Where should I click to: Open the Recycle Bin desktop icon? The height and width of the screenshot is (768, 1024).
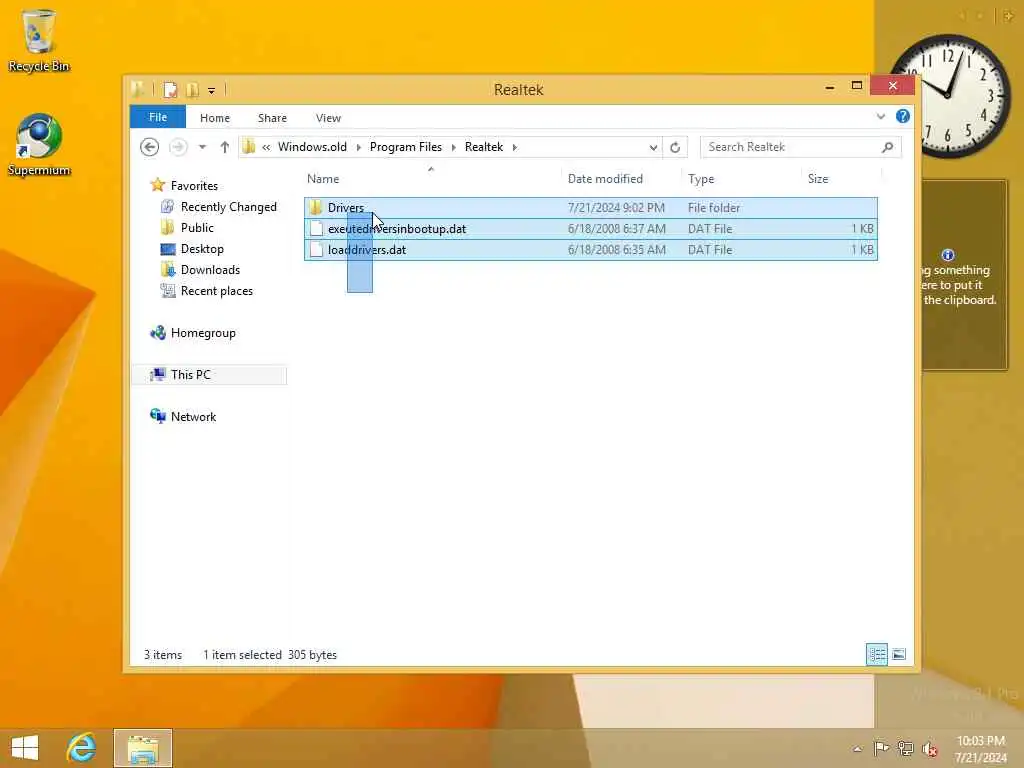(39, 40)
